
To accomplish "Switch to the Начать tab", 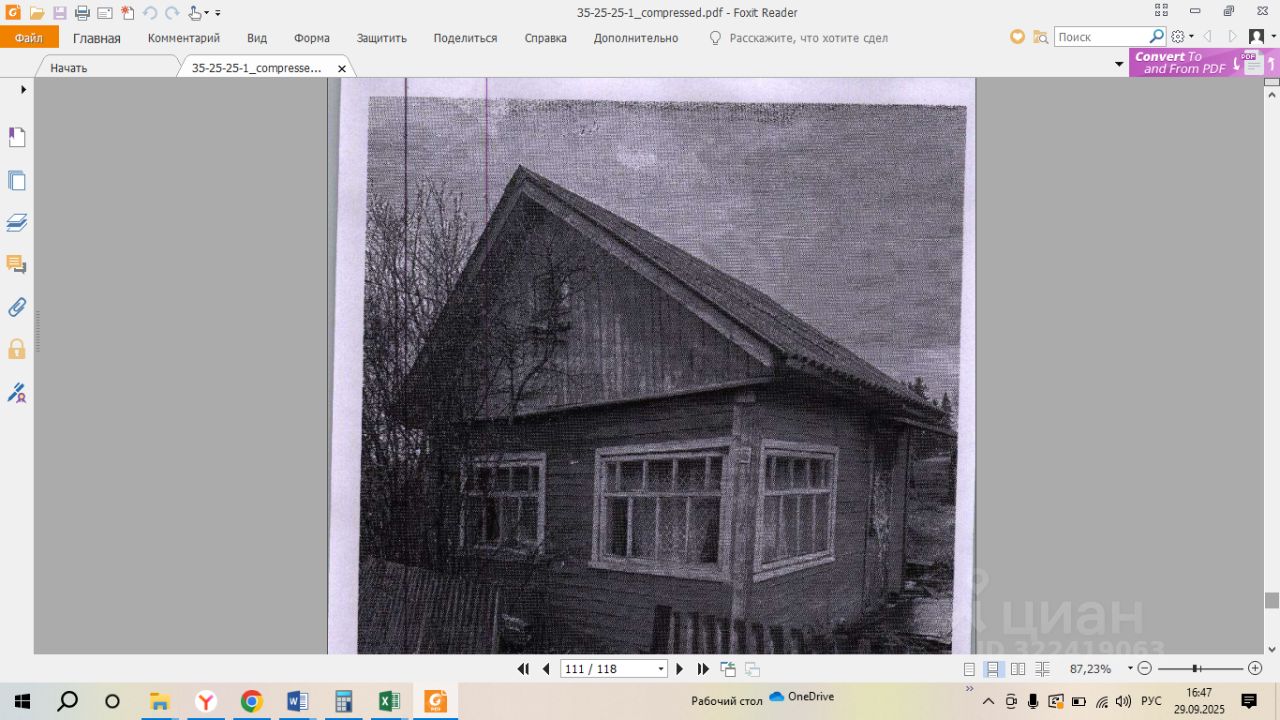I will 69,68.
